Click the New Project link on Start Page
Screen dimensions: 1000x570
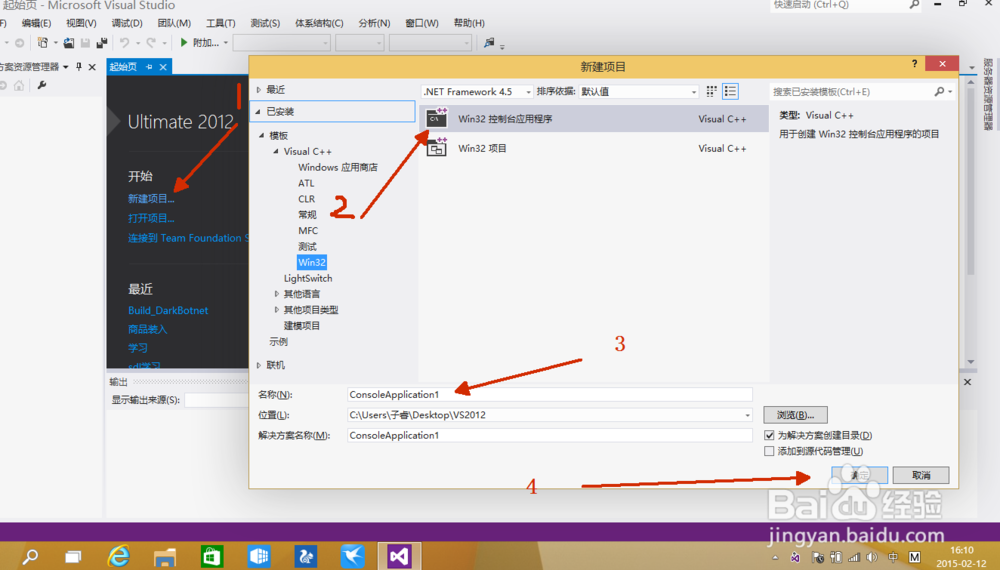point(151,199)
